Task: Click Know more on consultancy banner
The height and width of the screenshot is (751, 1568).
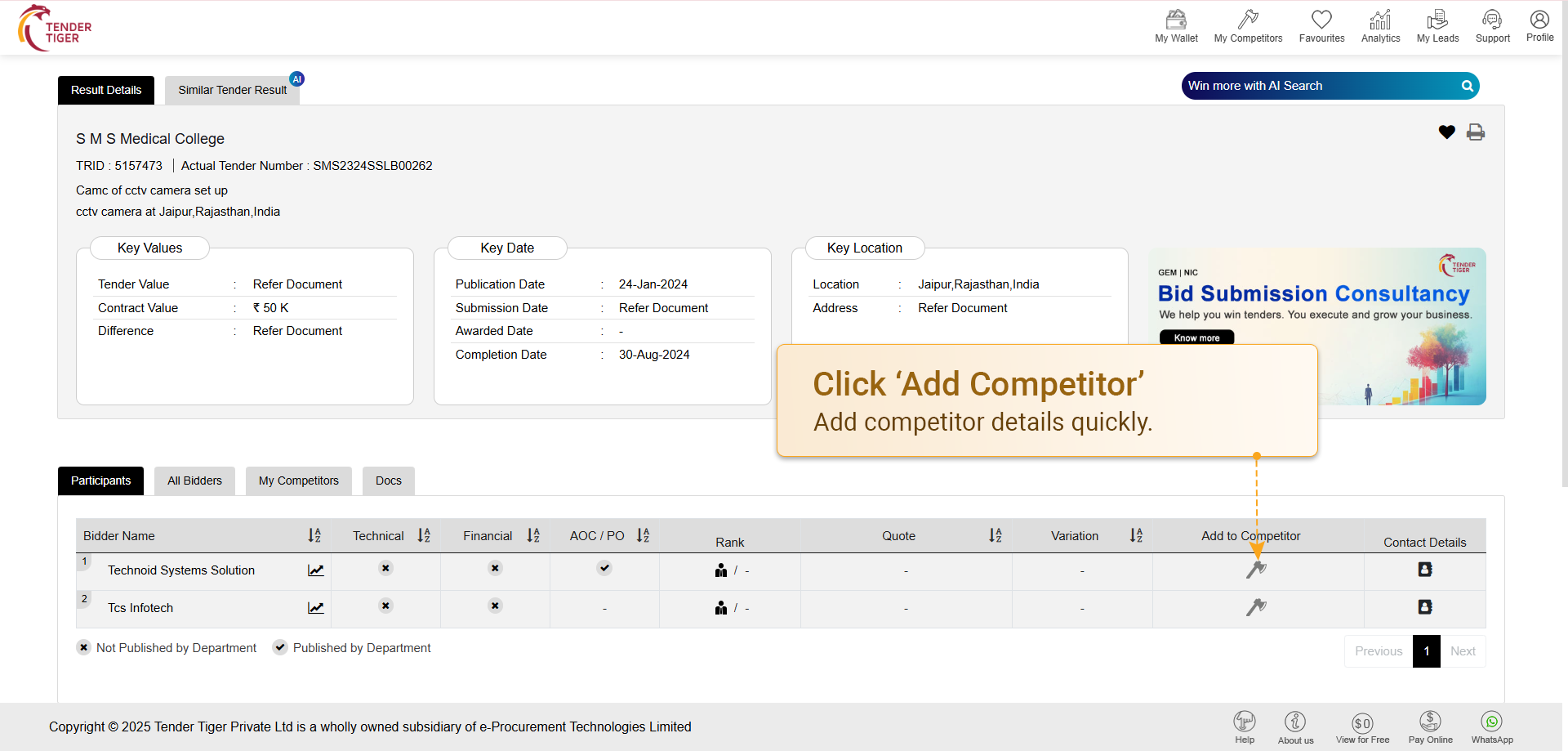Action: click(x=1196, y=338)
